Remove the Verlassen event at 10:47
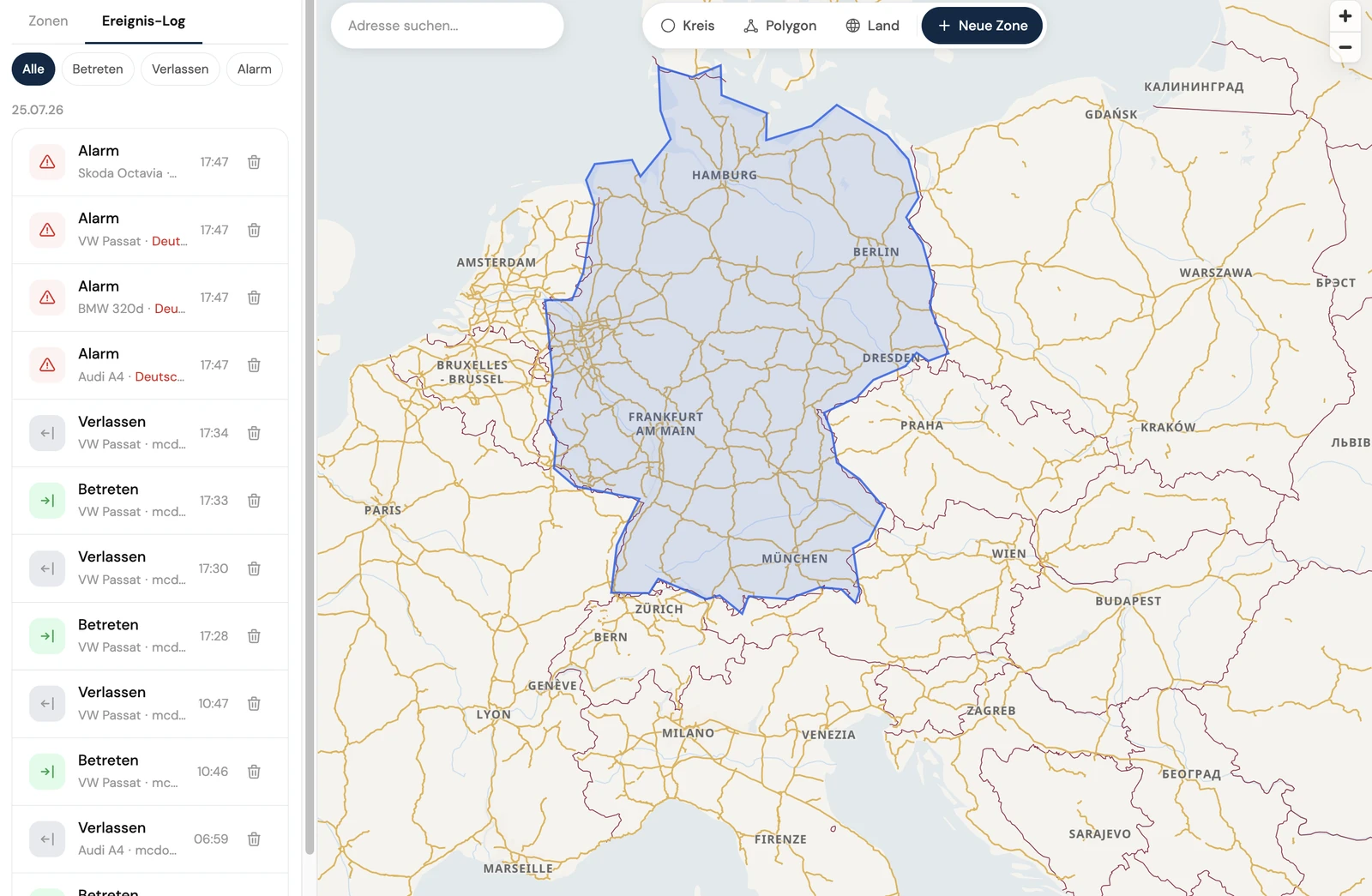1372x896 pixels. 254,704
